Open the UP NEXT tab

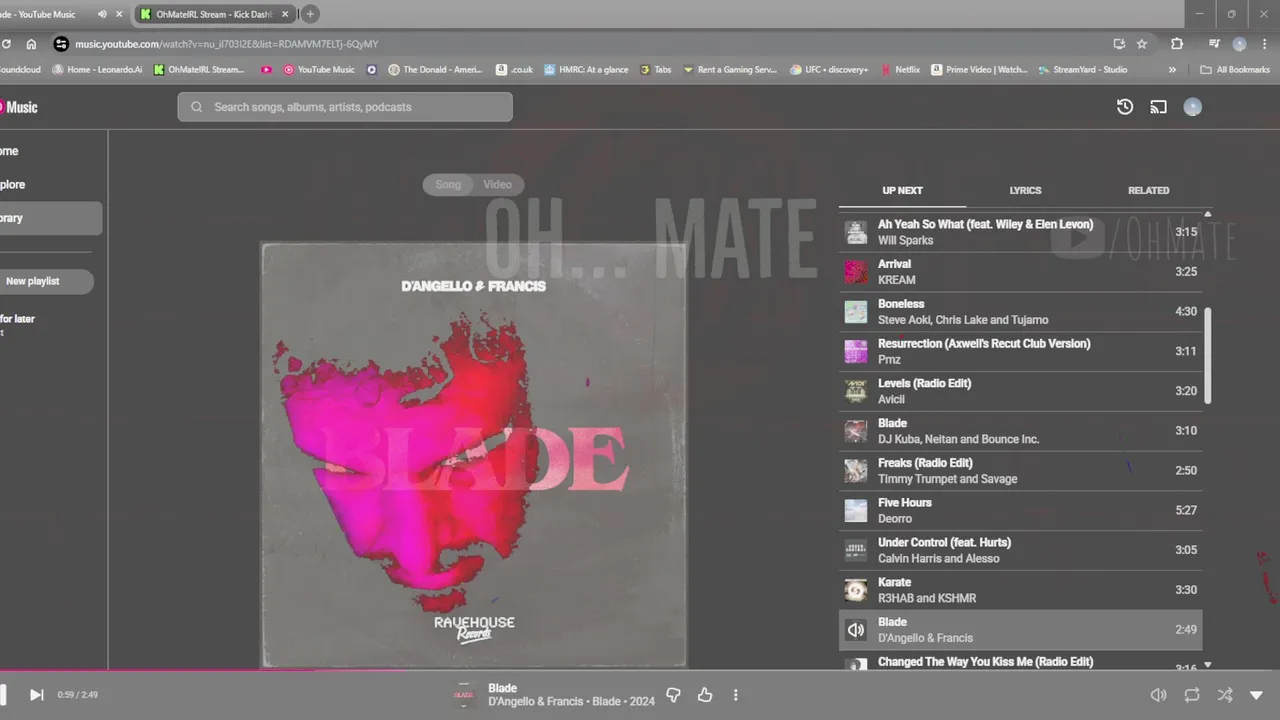click(x=902, y=190)
